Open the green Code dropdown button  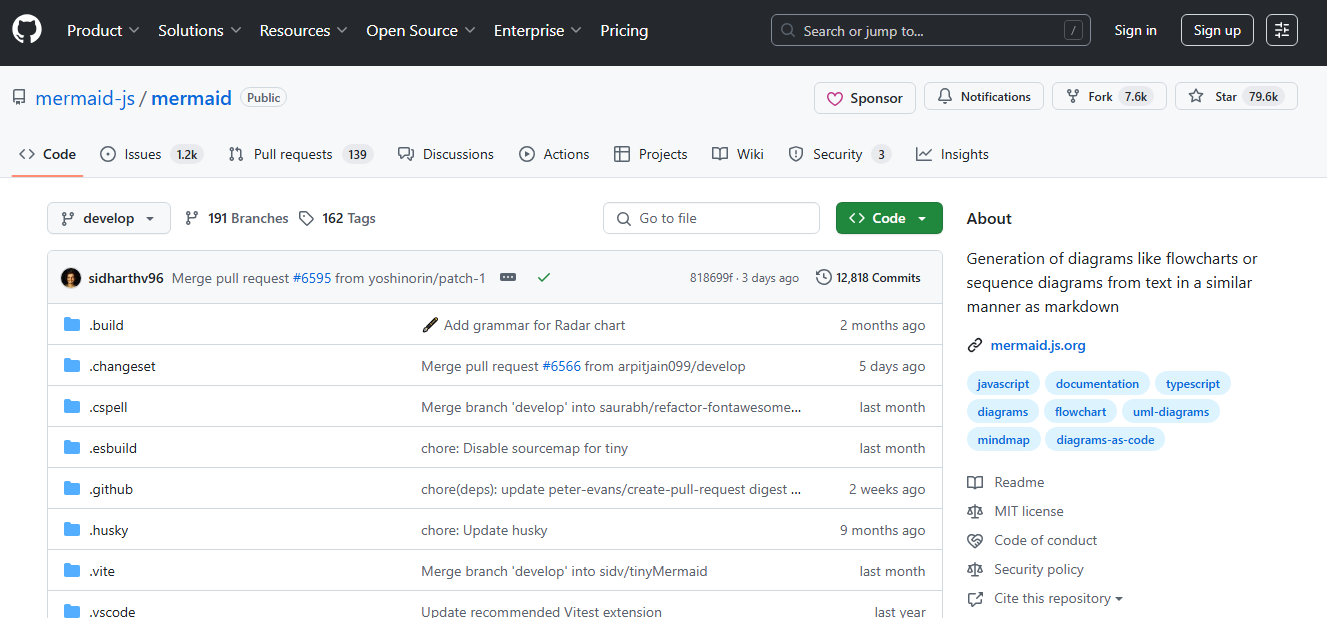[x=889, y=218]
